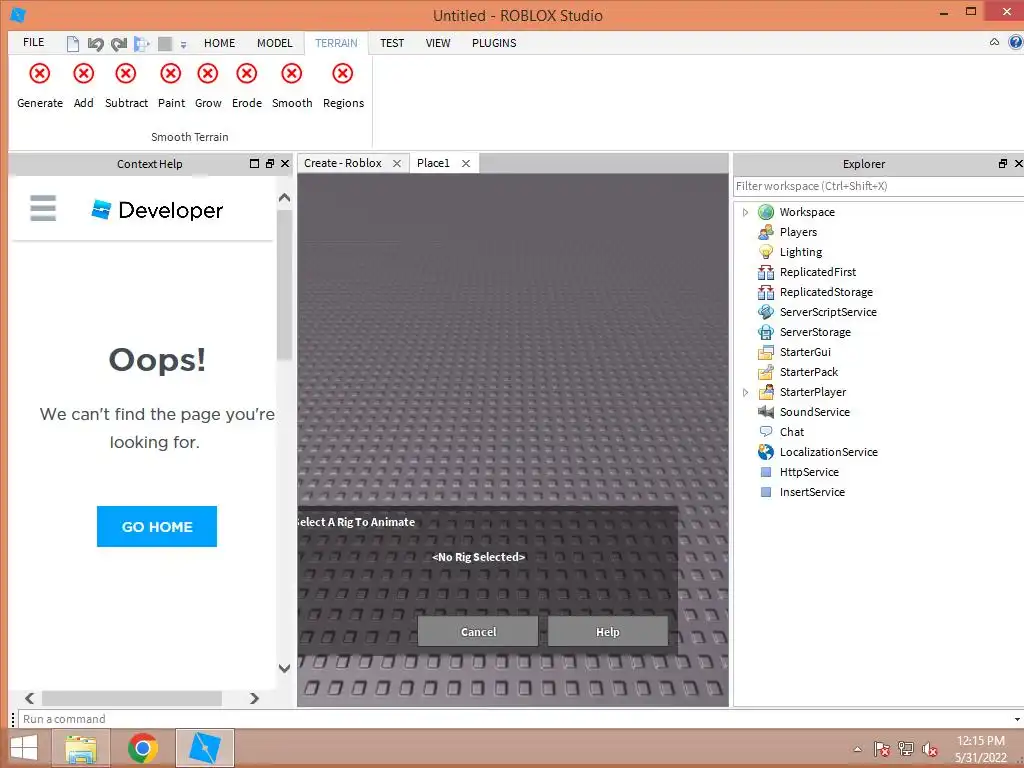Click Context Help vertical scrollbar up arrow
Screen dimensions: 1024x768
pyautogui.click(x=285, y=197)
